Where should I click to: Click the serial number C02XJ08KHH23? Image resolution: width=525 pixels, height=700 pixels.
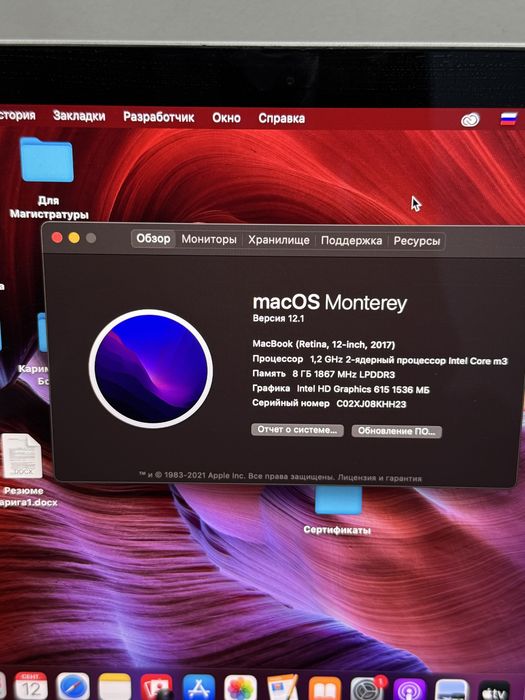tap(371, 404)
